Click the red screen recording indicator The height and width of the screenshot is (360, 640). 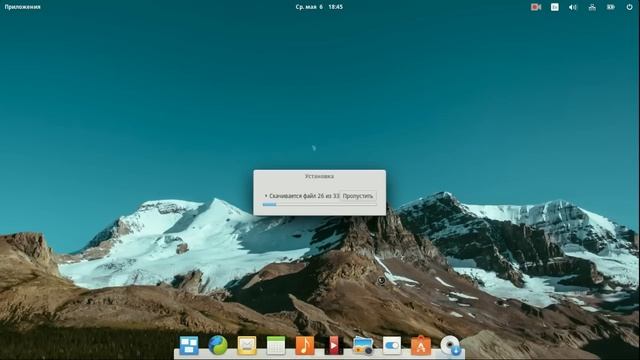click(x=536, y=7)
